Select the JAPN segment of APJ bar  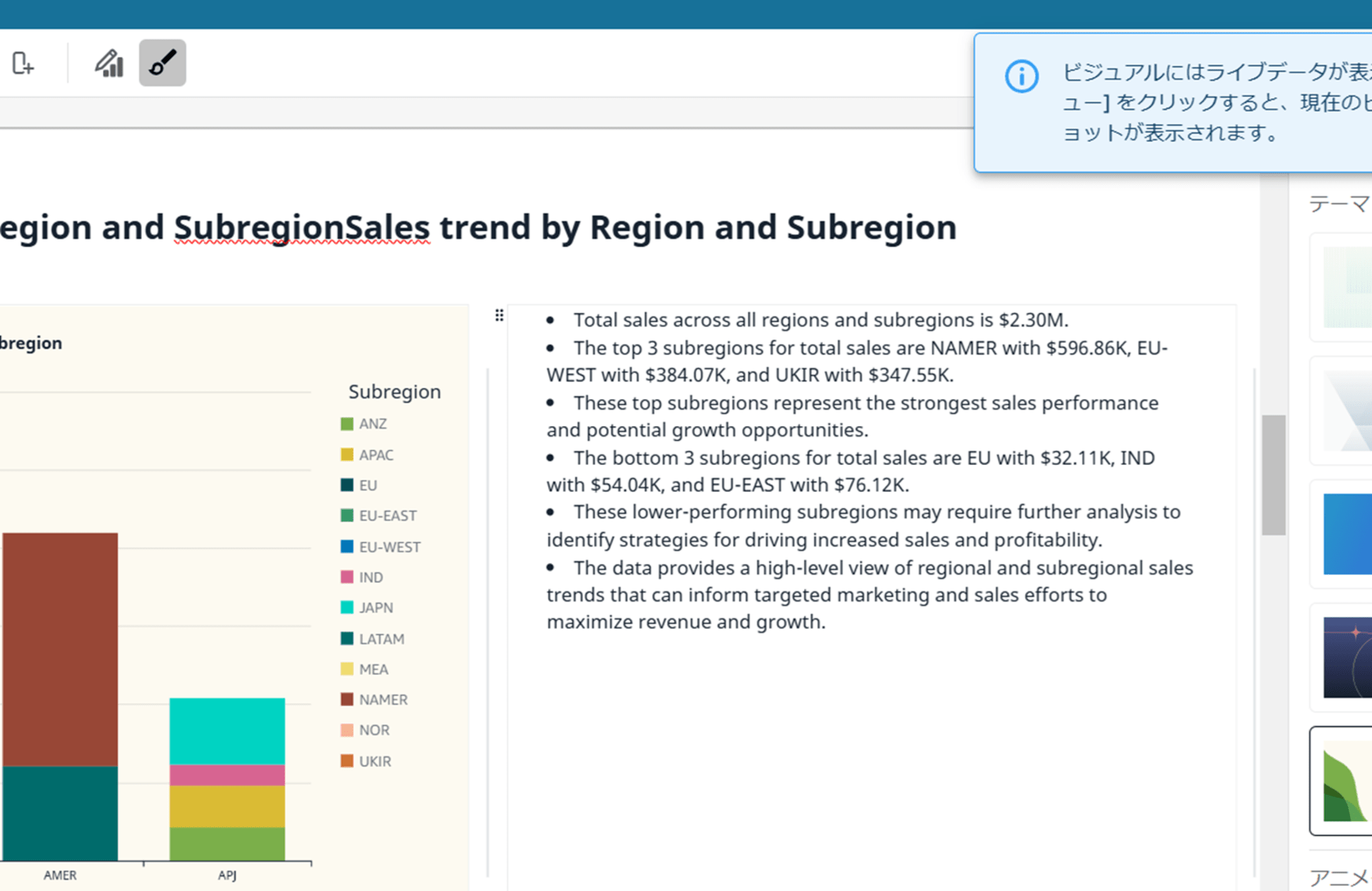[x=227, y=731]
